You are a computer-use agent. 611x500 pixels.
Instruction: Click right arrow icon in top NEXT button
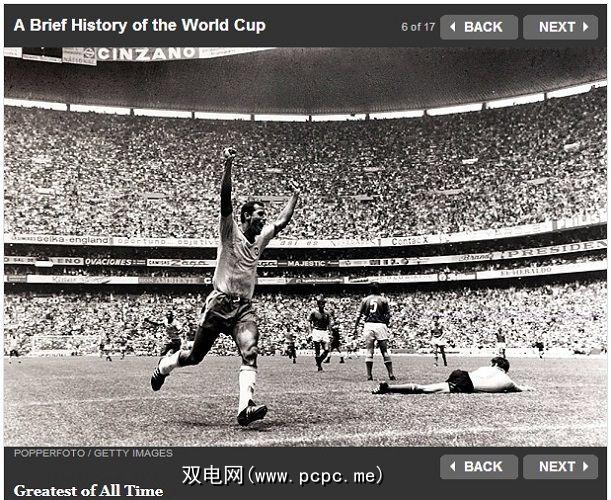tap(585, 27)
